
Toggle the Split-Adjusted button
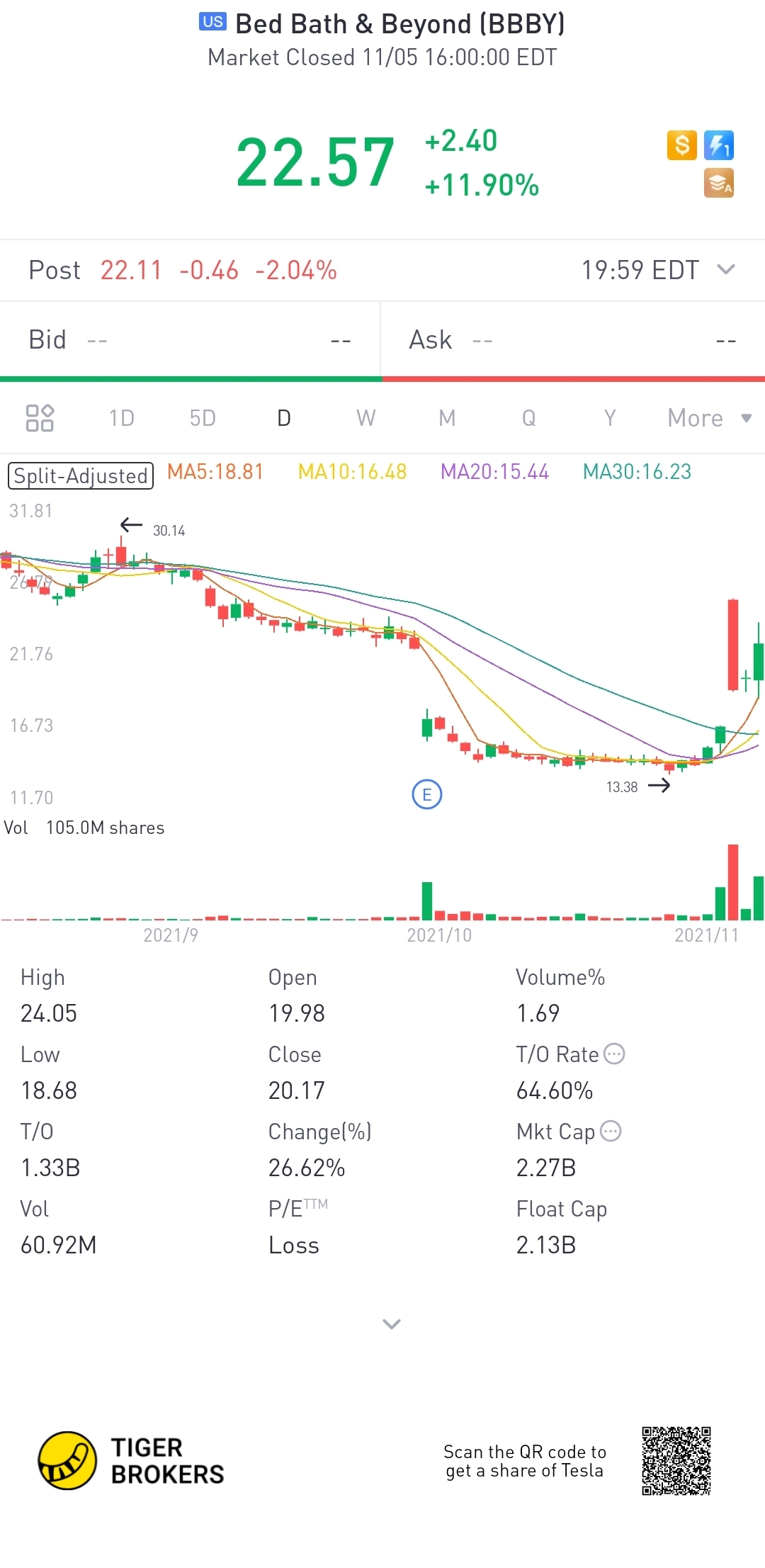click(x=81, y=475)
